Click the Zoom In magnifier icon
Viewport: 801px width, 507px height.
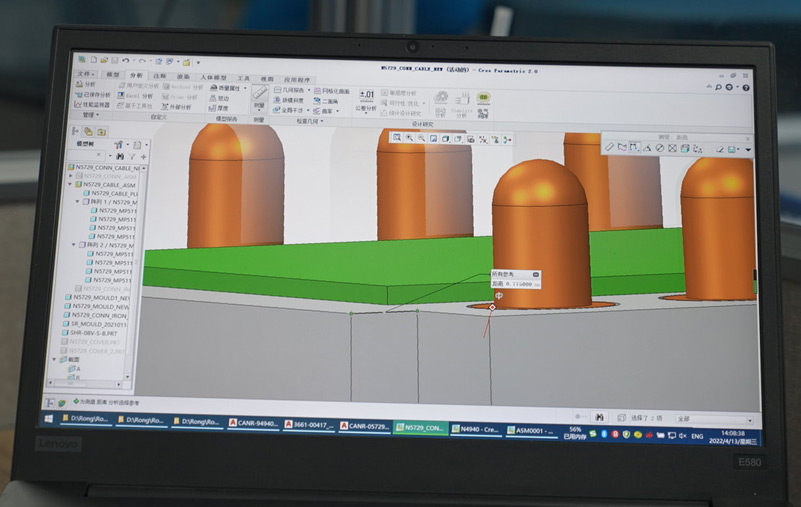[409, 137]
